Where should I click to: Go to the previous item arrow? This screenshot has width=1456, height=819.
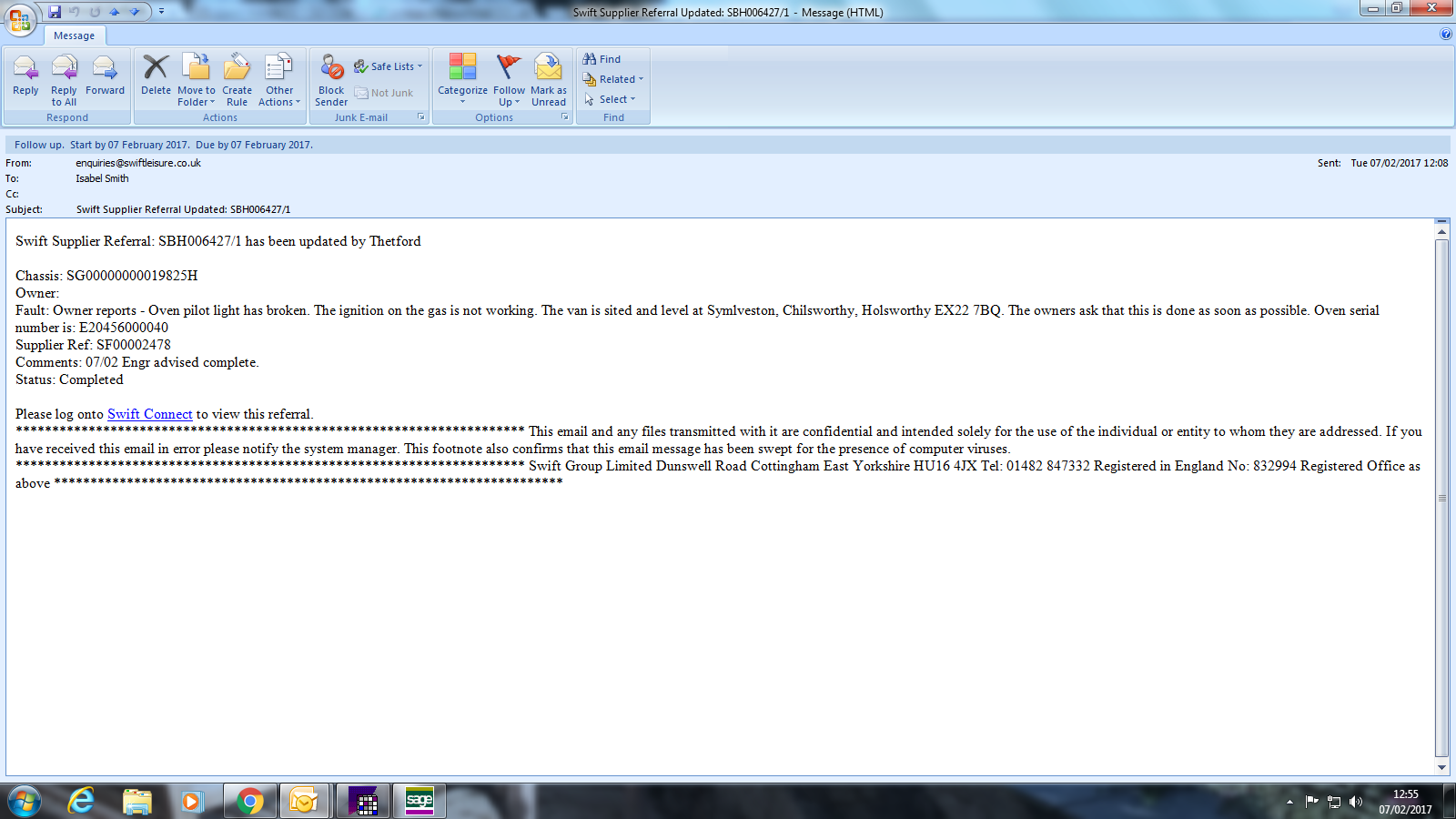coord(115,12)
